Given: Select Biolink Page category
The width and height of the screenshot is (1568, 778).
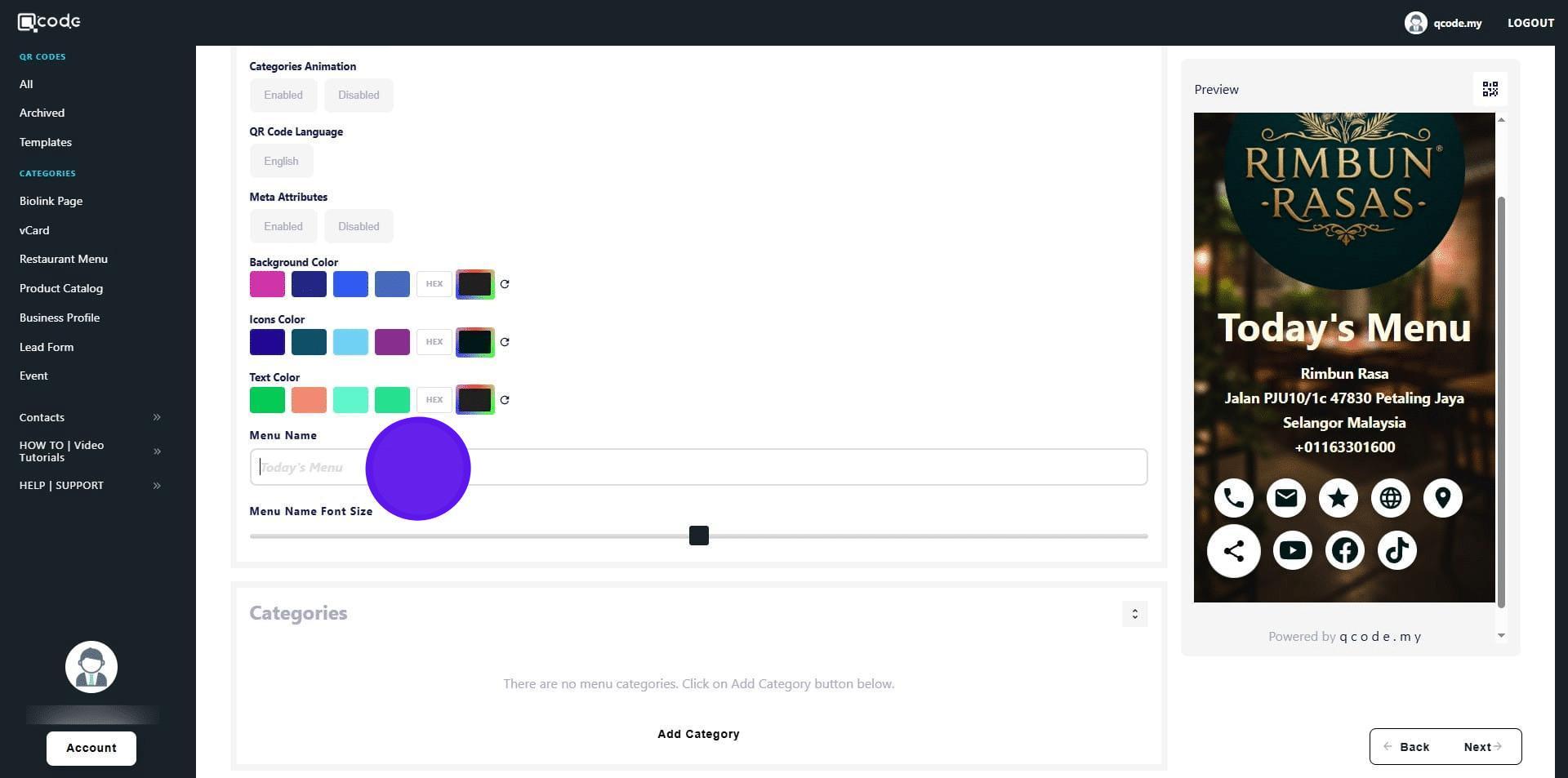Looking at the screenshot, I should pos(51,201).
